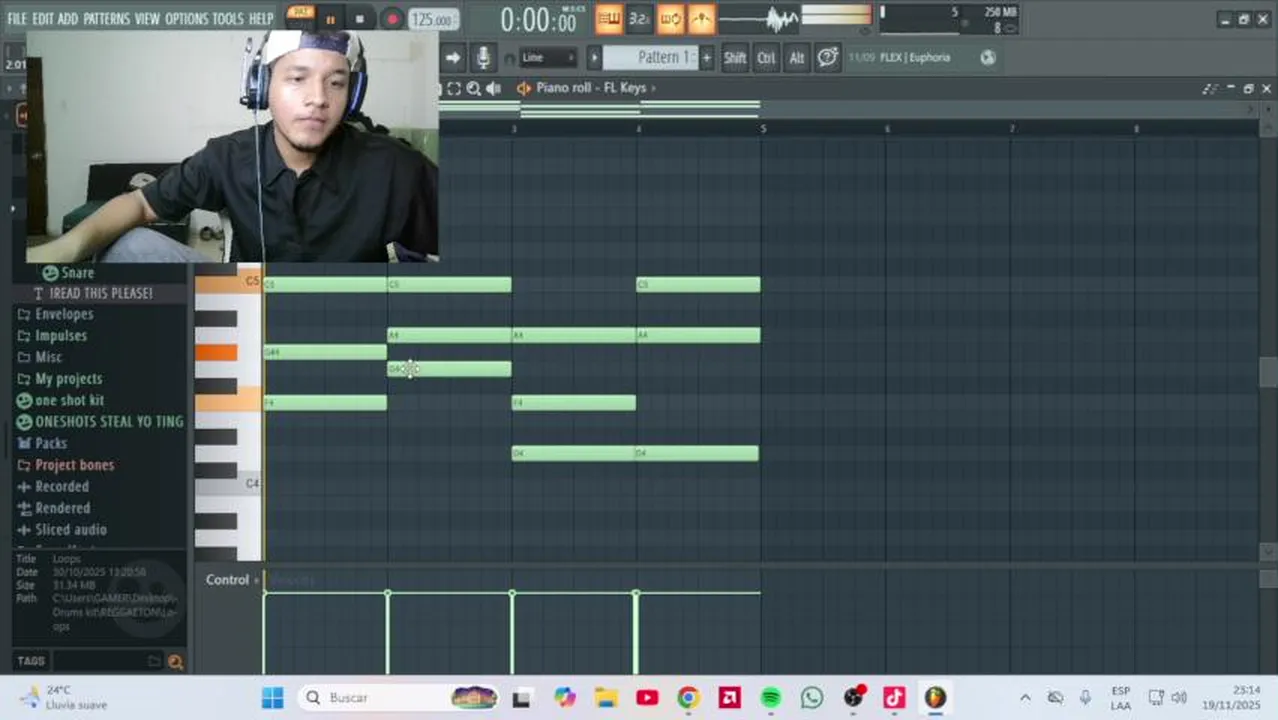Toggle the Ctrl modifier button

(x=766, y=58)
